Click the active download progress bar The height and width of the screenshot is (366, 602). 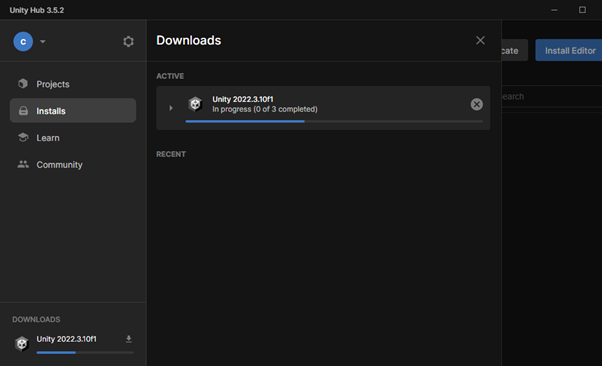334,121
